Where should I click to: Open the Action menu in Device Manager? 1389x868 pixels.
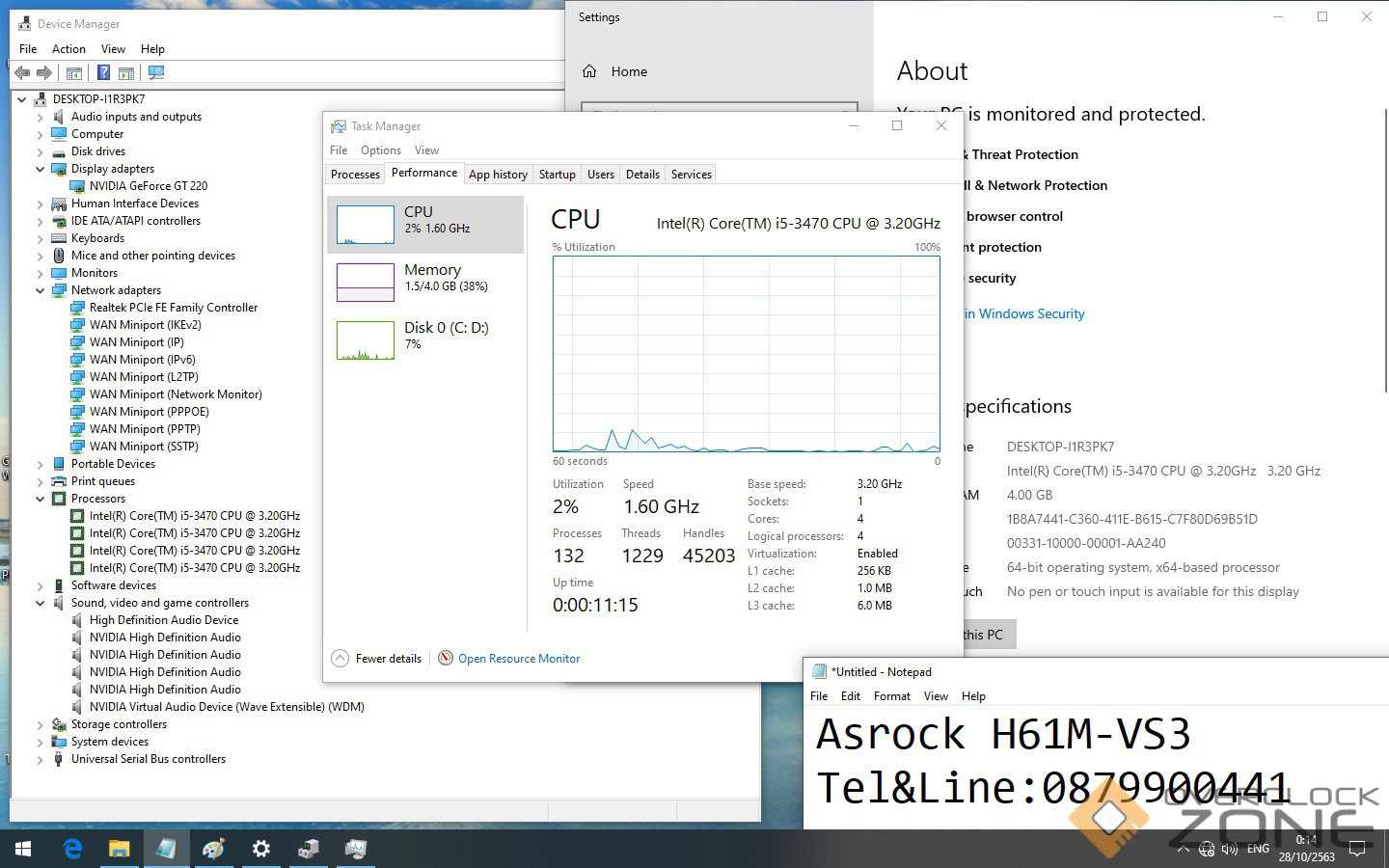[68, 49]
